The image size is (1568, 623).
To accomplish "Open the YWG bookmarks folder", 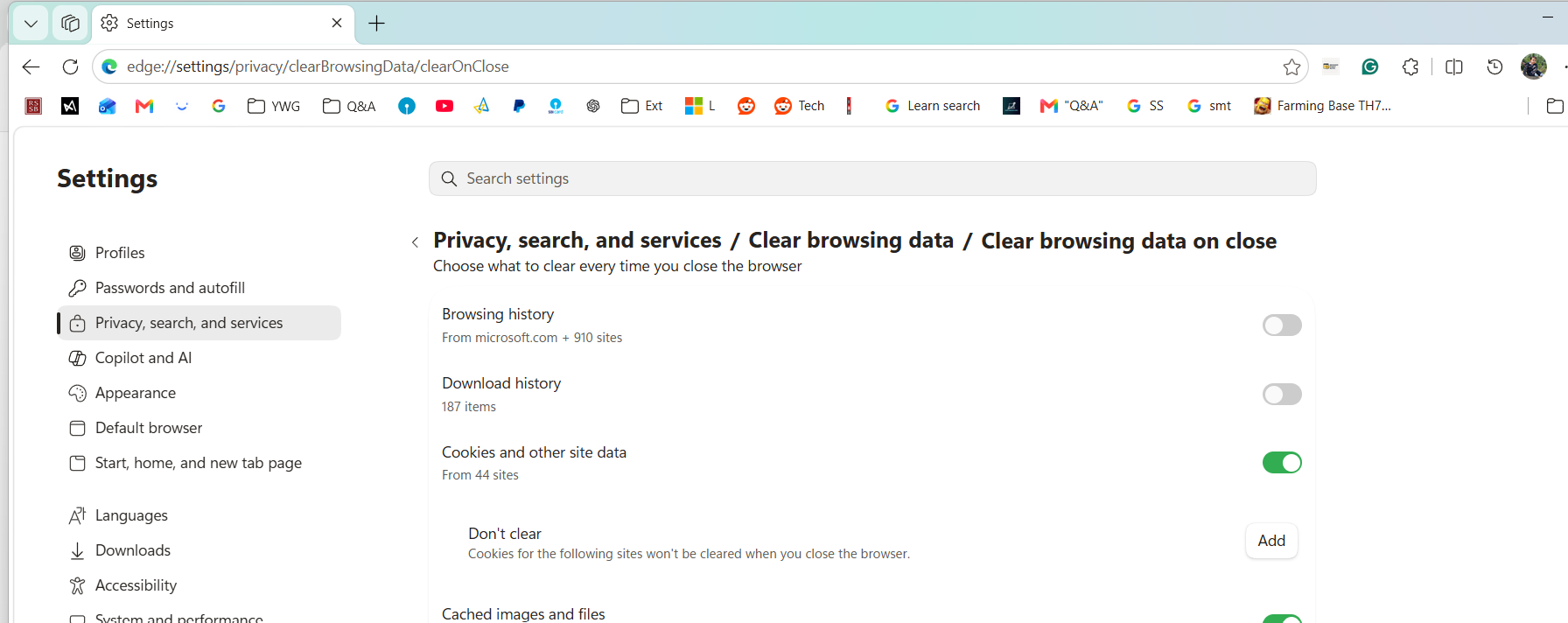I will [x=274, y=106].
